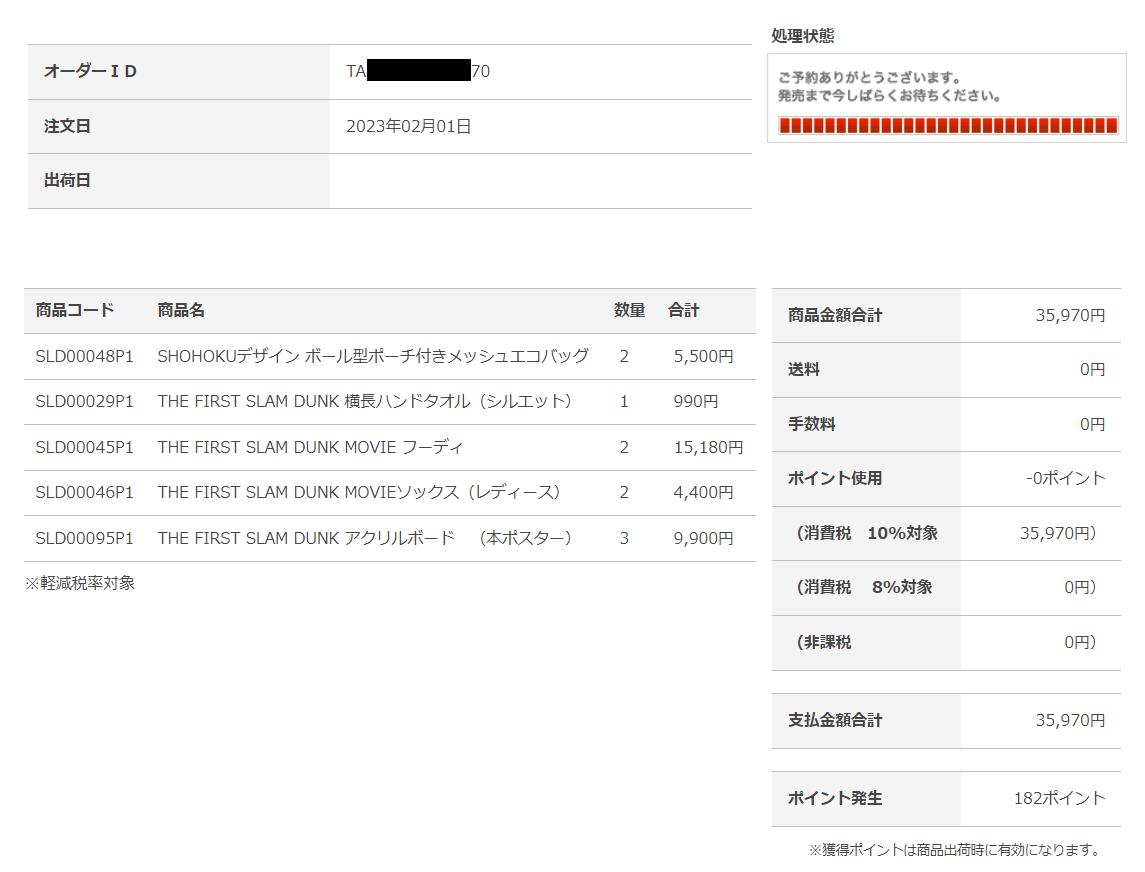Click the 商品コード column header
This screenshot has width=1145, height=872.
(74, 310)
